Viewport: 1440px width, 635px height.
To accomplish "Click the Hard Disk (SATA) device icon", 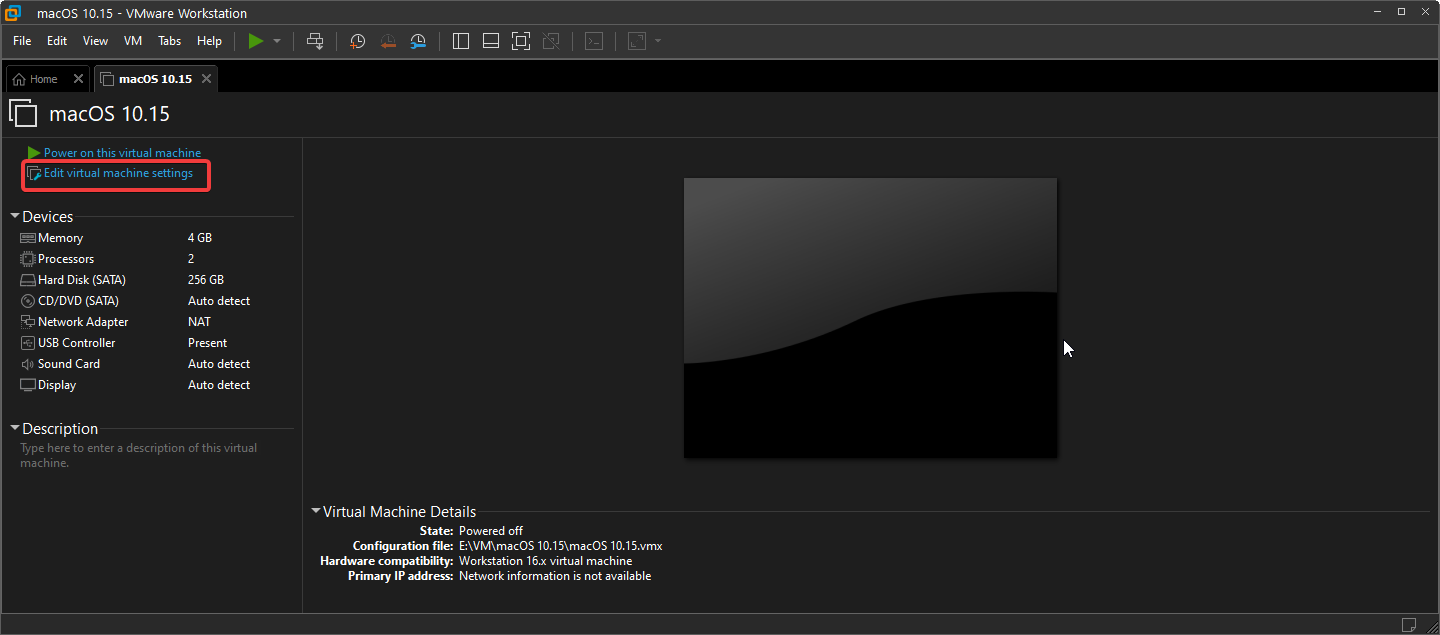I will (x=28, y=280).
